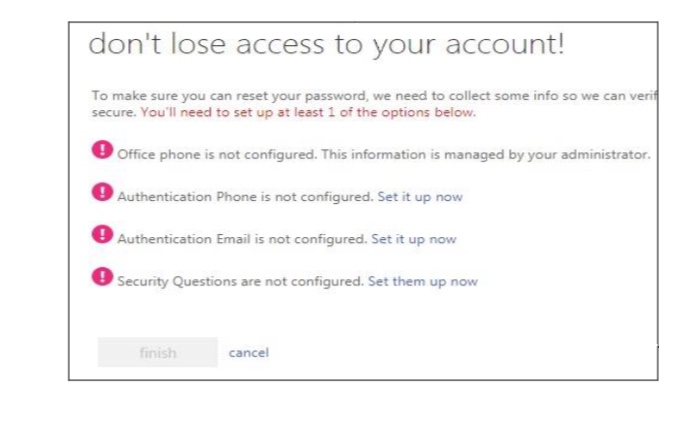Open the Authentication Email setup link
The width and height of the screenshot is (698, 433).
[x=413, y=240]
